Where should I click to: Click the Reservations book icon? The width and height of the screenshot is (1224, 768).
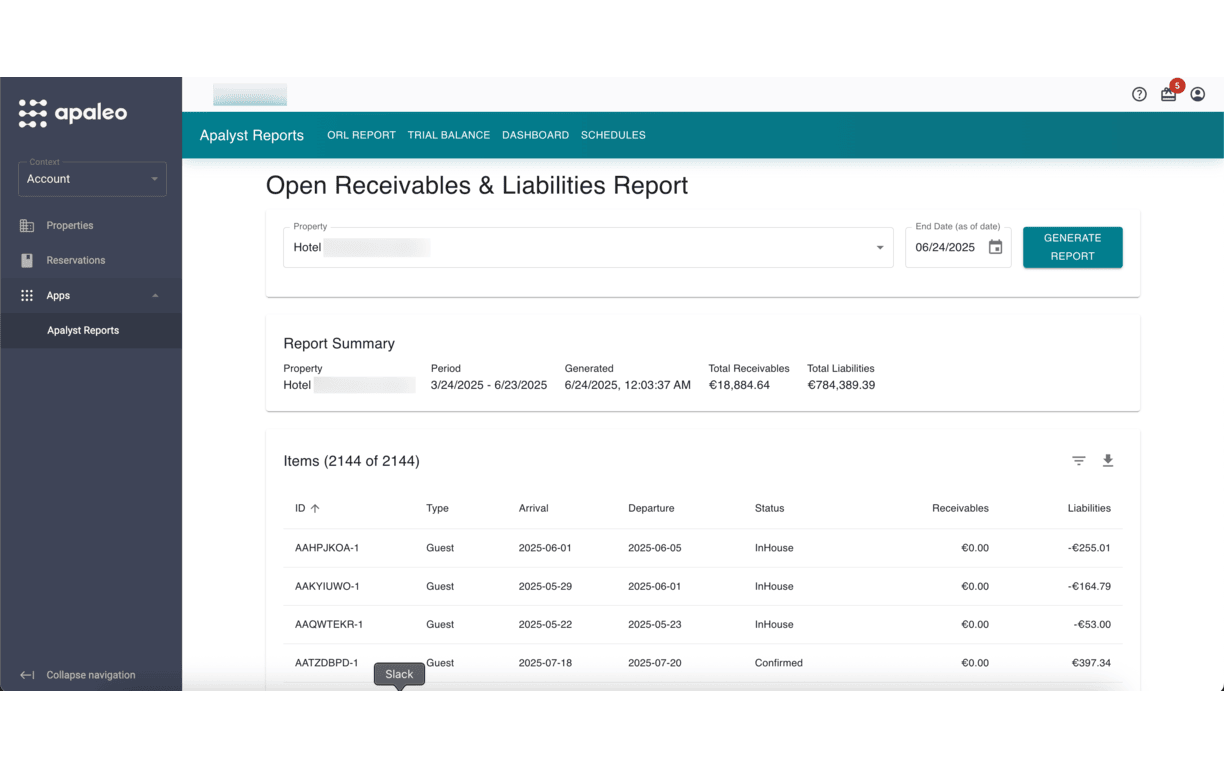click(27, 260)
